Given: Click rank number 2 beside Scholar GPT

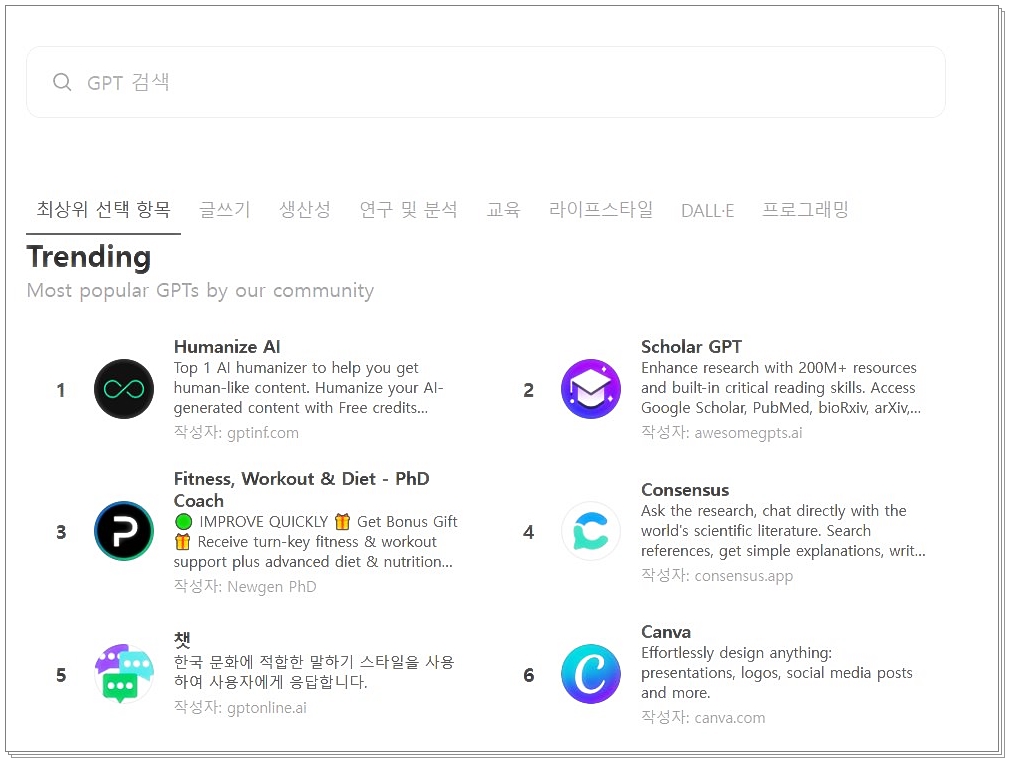Looking at the screenshot, I should 528,390.
